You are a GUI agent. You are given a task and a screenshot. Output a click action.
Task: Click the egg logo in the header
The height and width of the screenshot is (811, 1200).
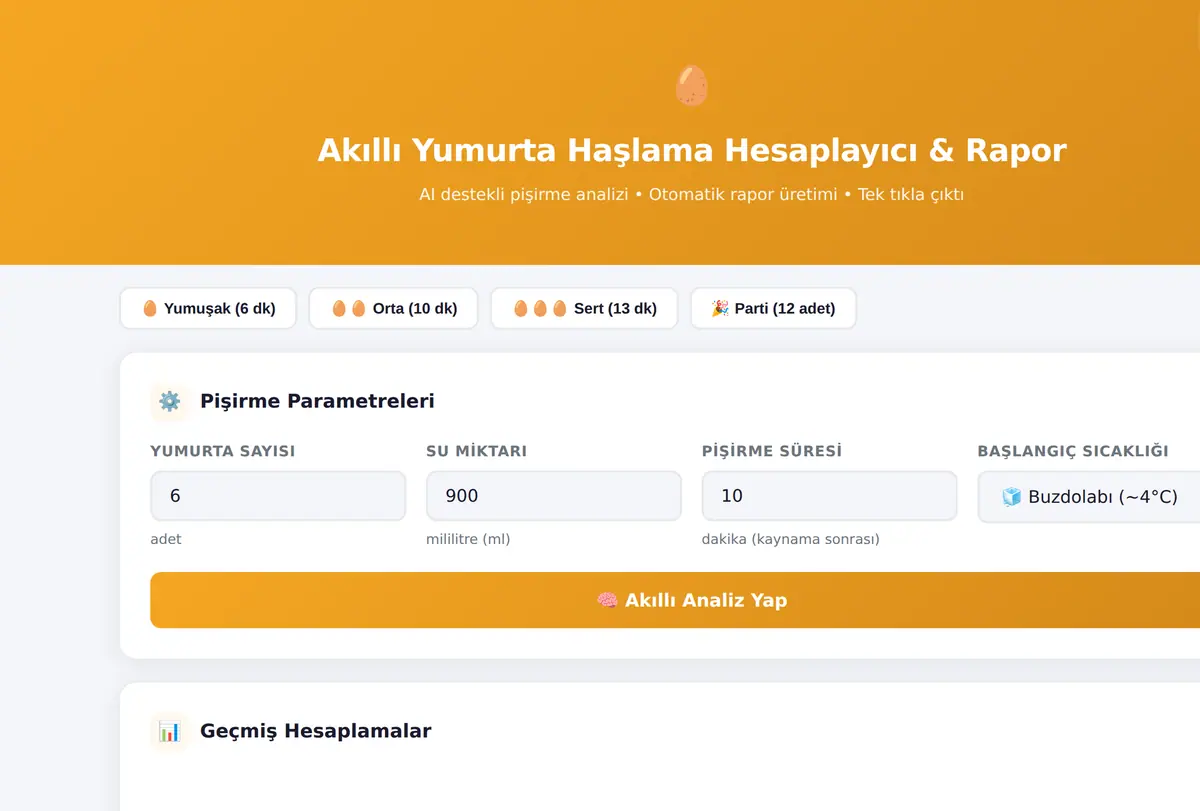(x=691, y=86)
